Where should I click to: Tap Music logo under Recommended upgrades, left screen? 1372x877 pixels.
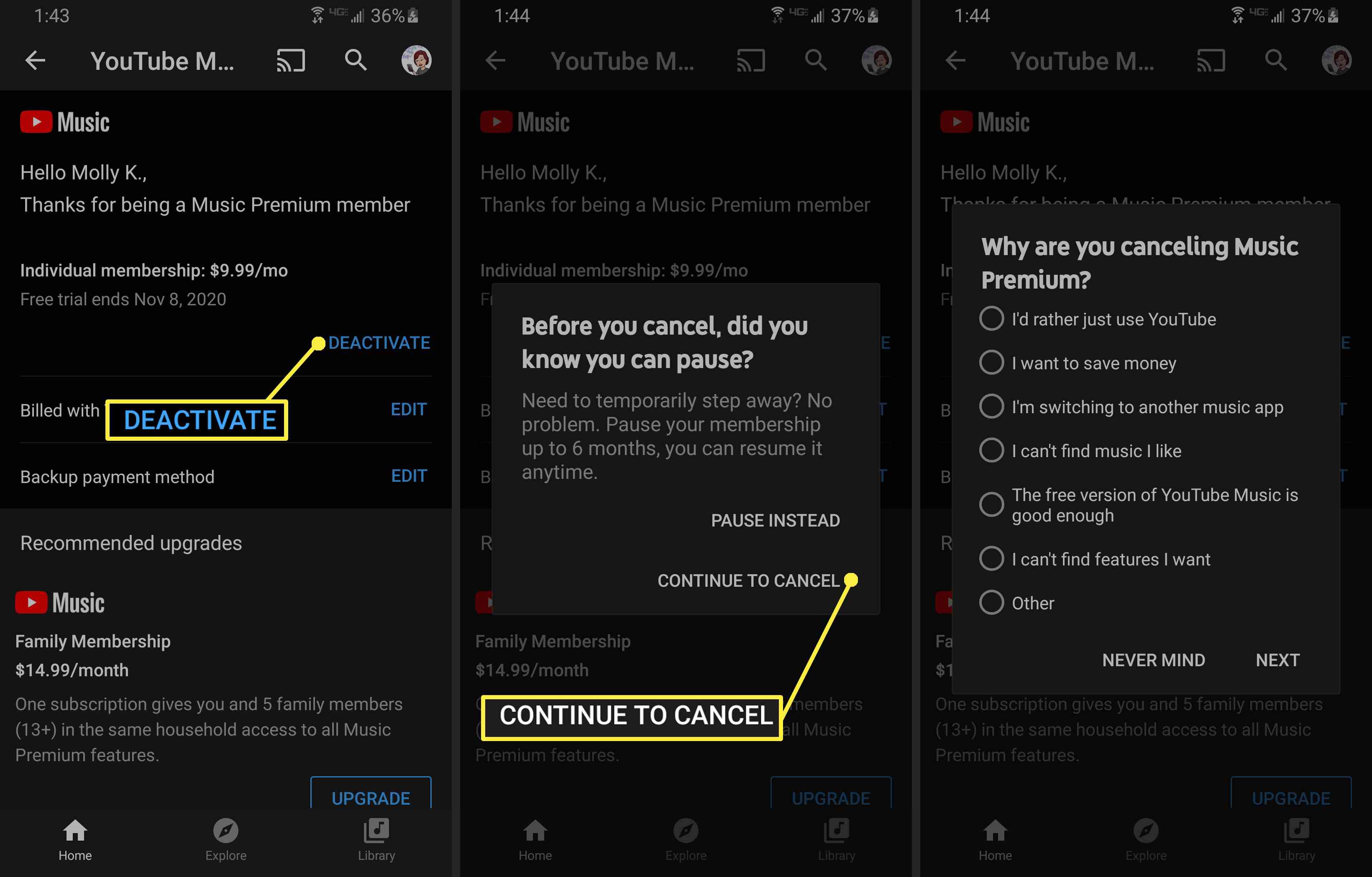click(60, 603)
